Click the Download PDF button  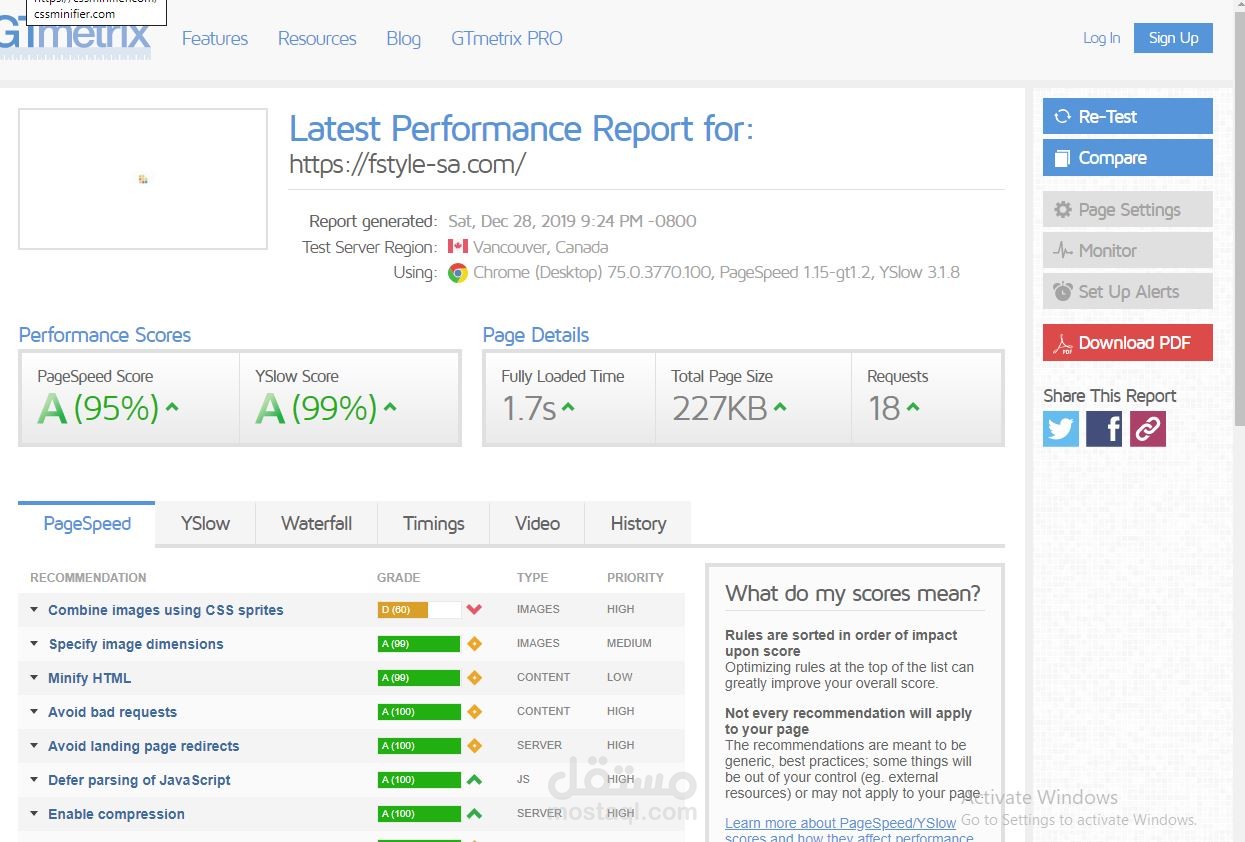[x=1127, y=343]
